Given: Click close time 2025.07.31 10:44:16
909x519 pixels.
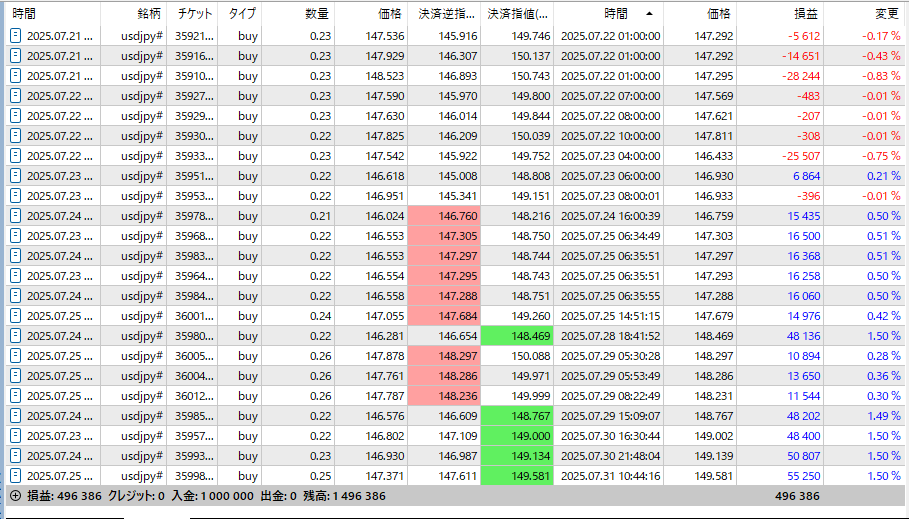Looking at the screenshot, I should 610,476.
